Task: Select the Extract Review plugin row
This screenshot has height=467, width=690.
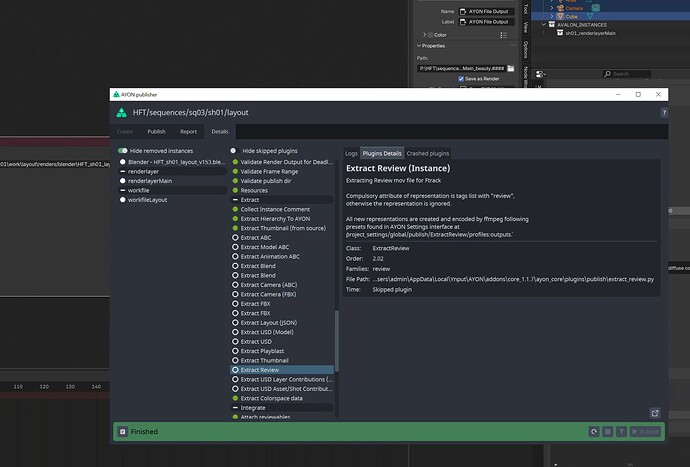Action: tap(282, 370)
